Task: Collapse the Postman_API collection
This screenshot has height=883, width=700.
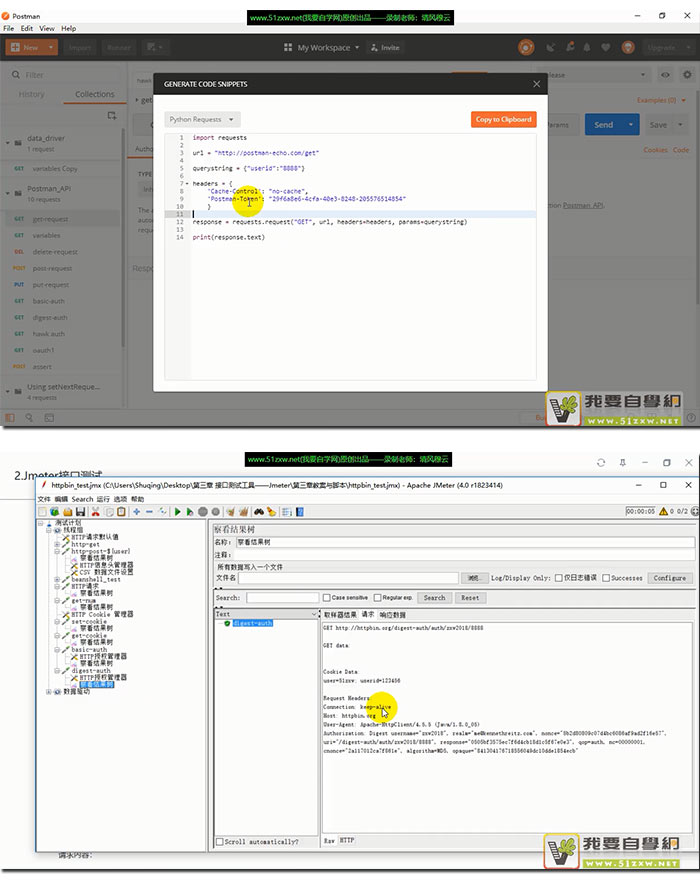Action: pos(8,193)
